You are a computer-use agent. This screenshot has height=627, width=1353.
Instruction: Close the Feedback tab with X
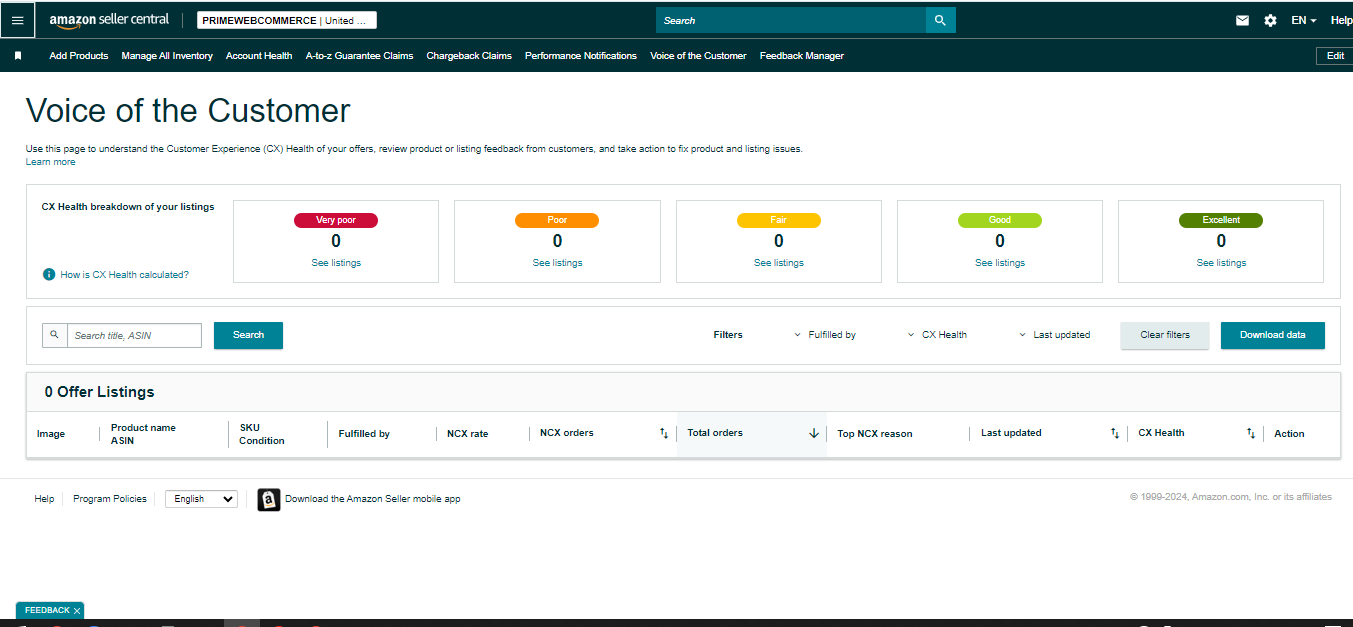point(77,611)
